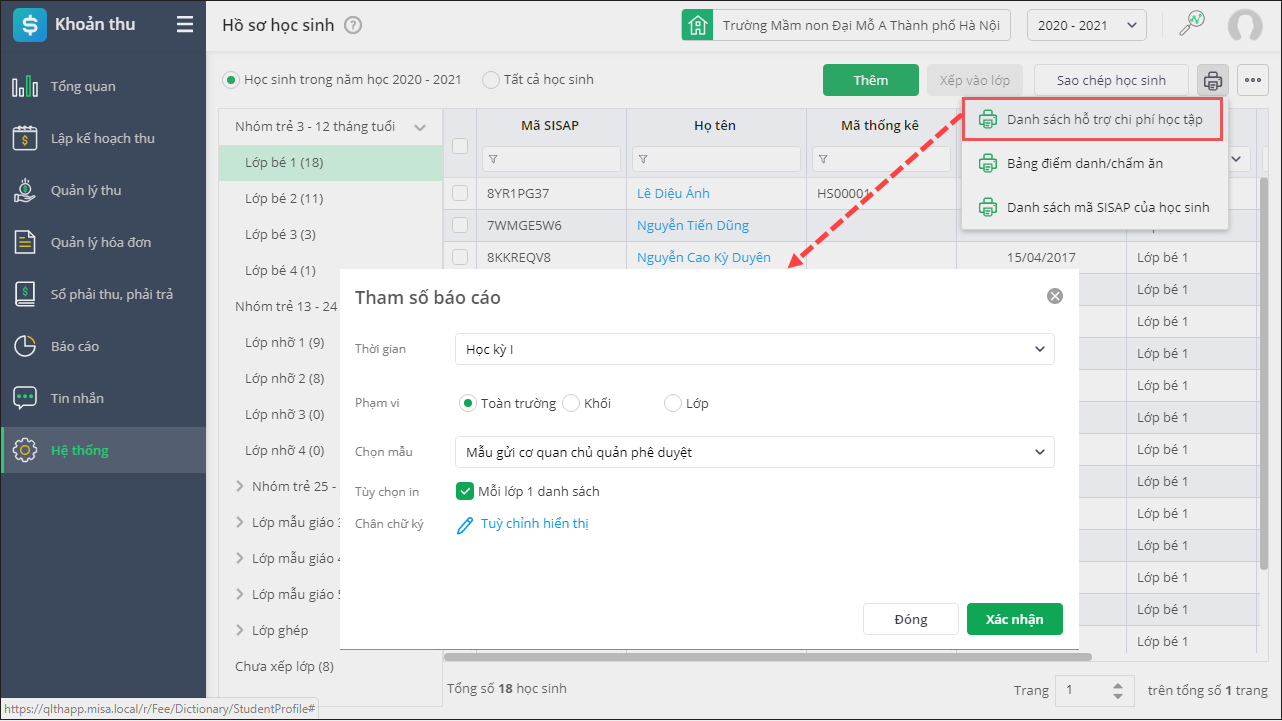1282x721 pixels.
Task: Collapse the sidebar with the hamburger icon
Action: point(185,25)
